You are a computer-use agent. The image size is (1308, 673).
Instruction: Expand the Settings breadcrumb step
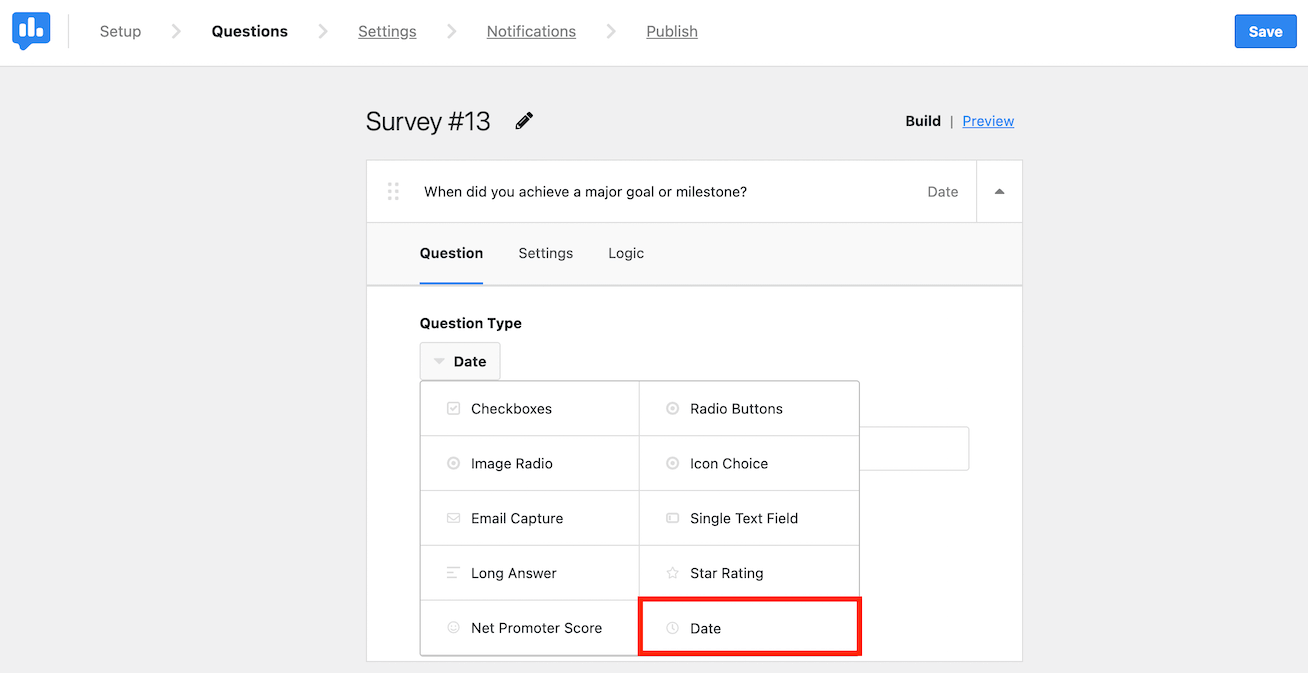[387, 31]
